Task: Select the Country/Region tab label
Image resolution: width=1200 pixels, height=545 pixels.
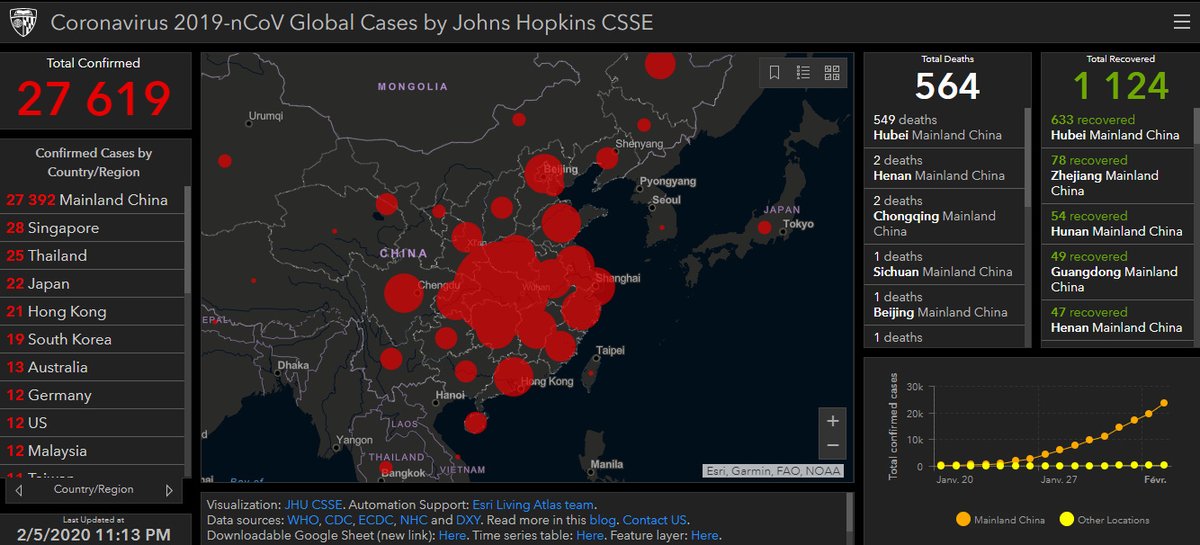Action: pyautogui.click(x=94, y=490)
